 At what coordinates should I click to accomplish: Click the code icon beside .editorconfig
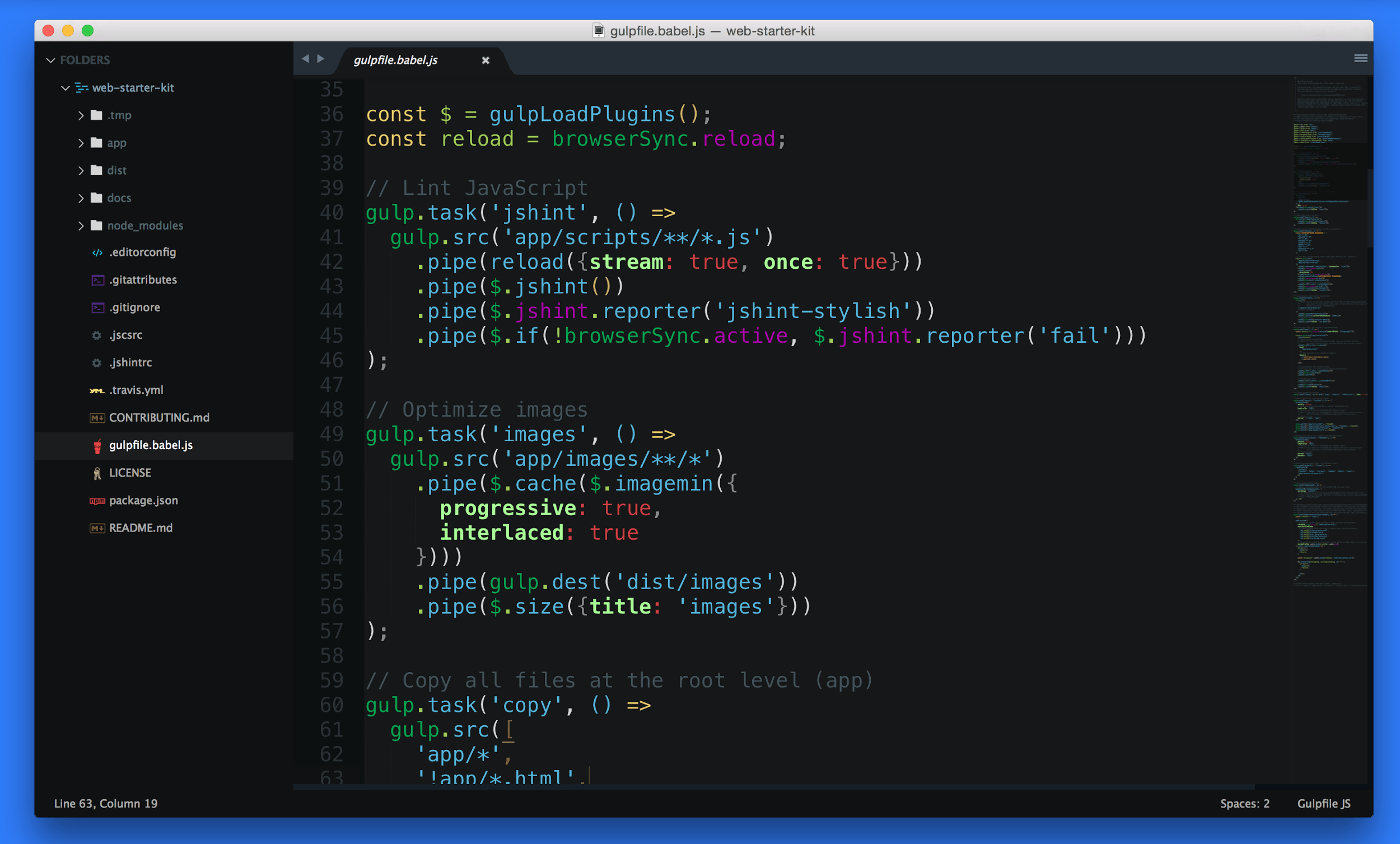click(x=97, y=253)
